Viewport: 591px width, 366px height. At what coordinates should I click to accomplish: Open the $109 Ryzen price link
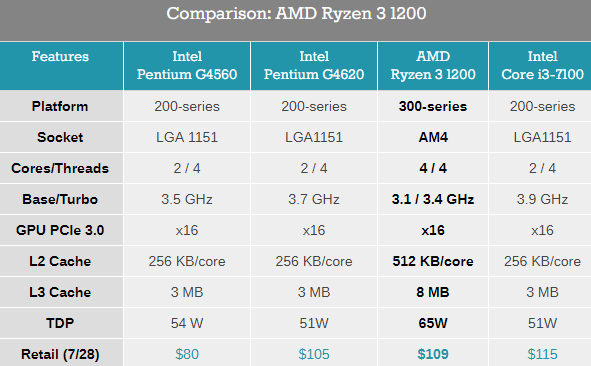click(433, 354)
